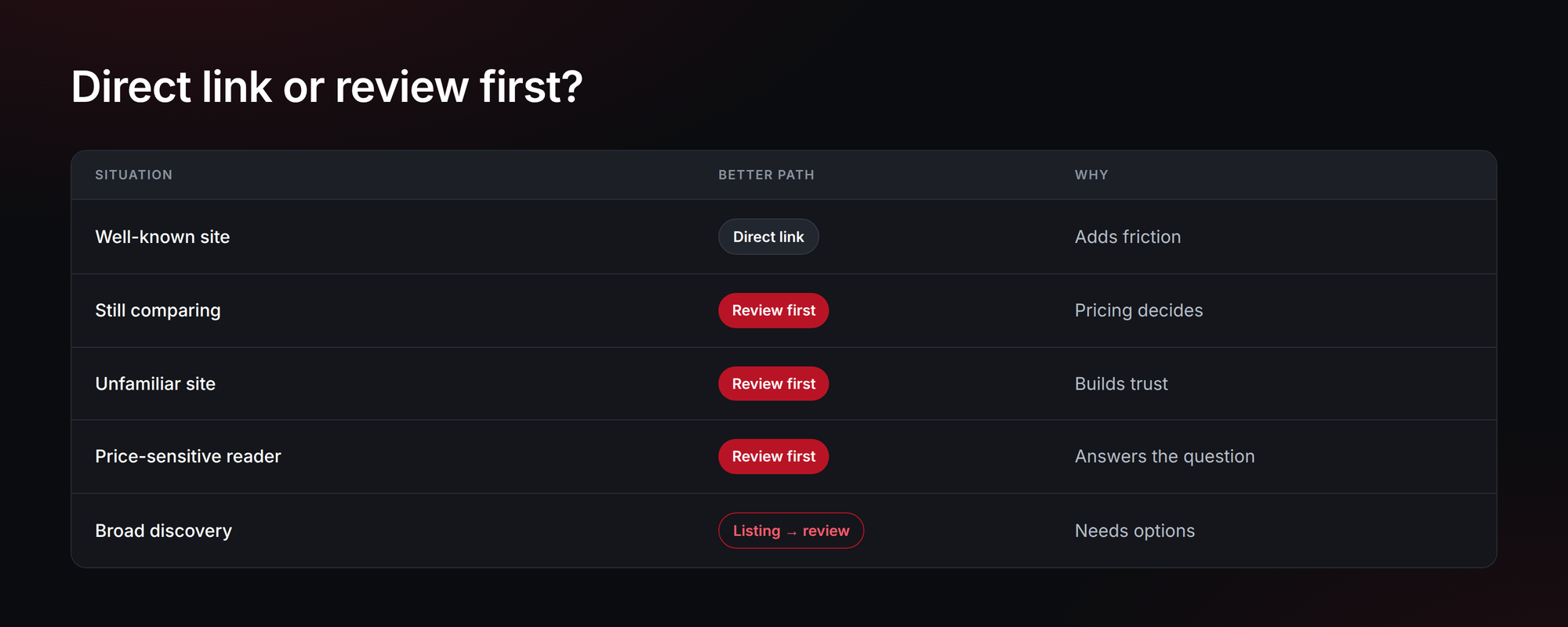This screenshot has height=627, width=1568.
Task: Select the Well-known site row label
Action: pyautogui.click(x=162, y=237)
